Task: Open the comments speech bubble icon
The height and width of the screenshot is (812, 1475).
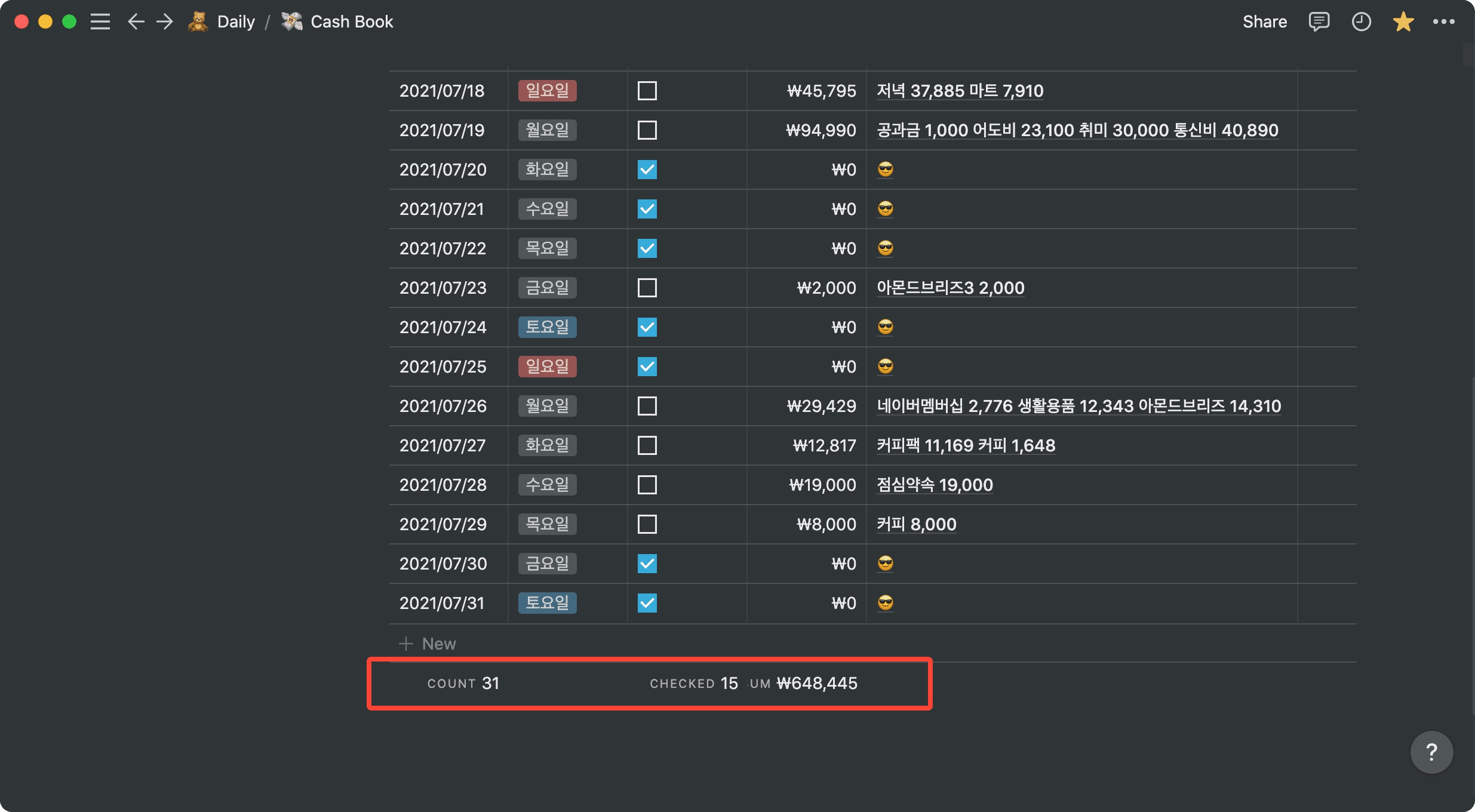Action: click(1319, 22)
